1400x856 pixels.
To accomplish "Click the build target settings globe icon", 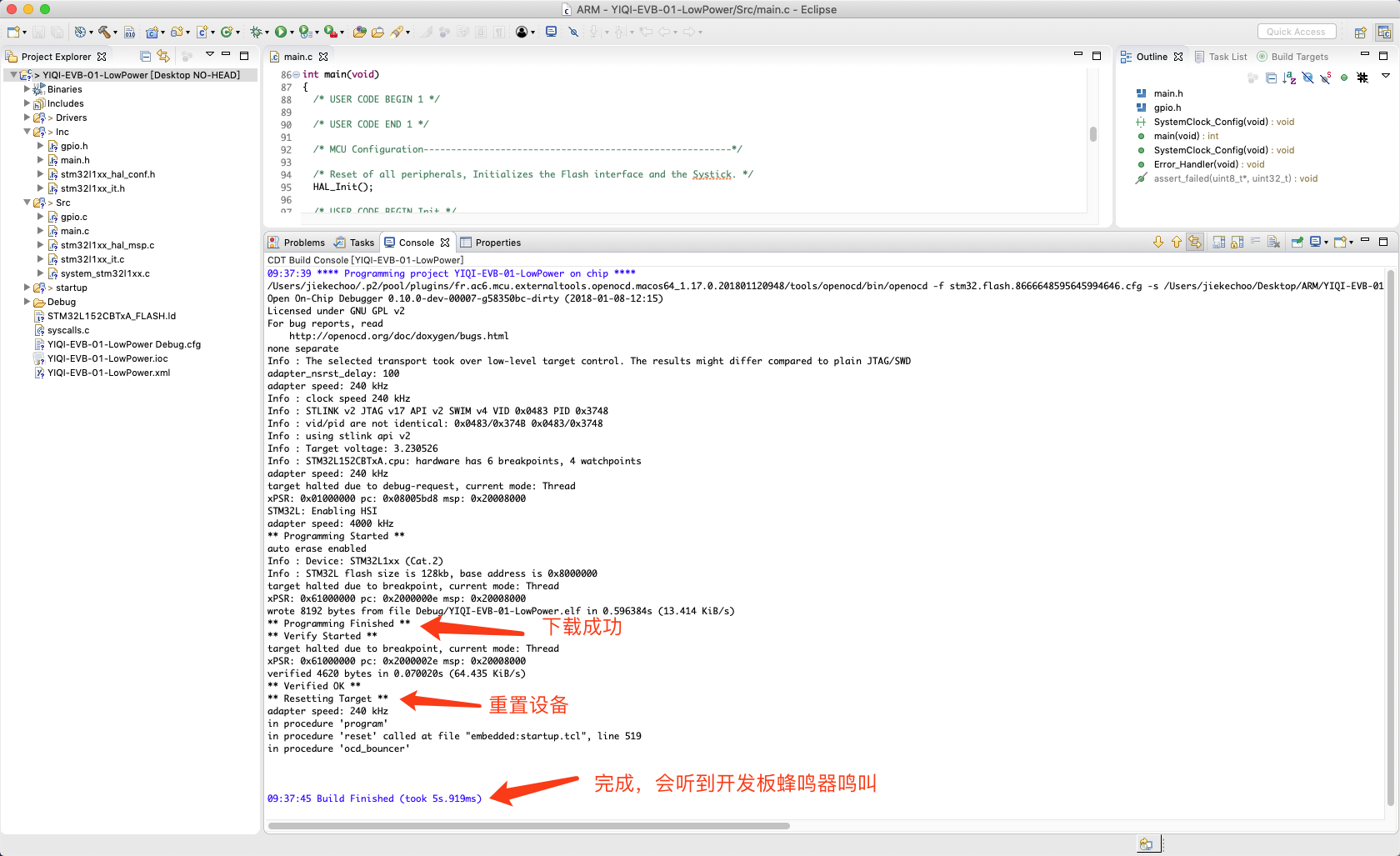I will 80,32.
